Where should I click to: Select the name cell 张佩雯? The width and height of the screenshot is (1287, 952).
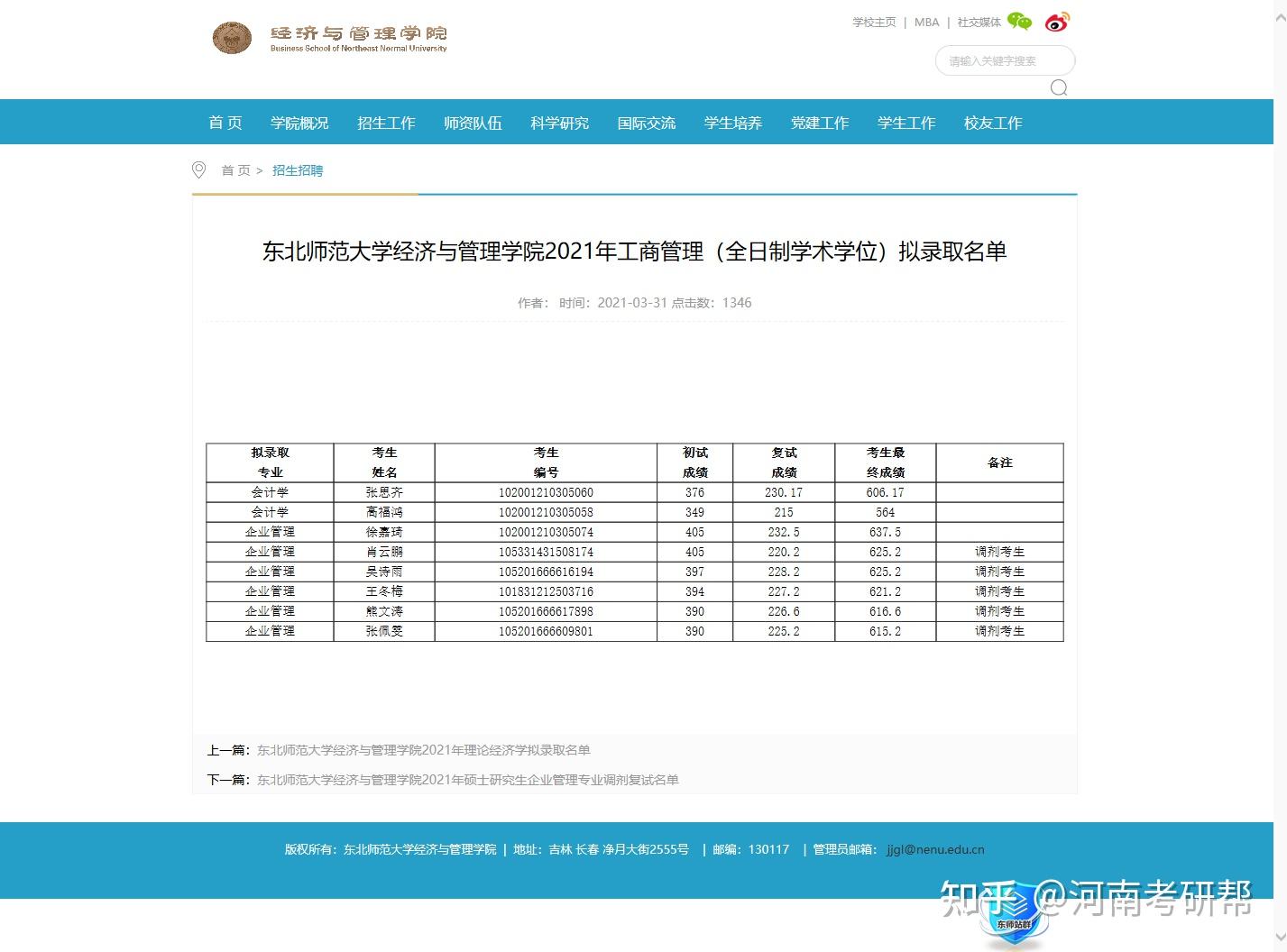384,631
